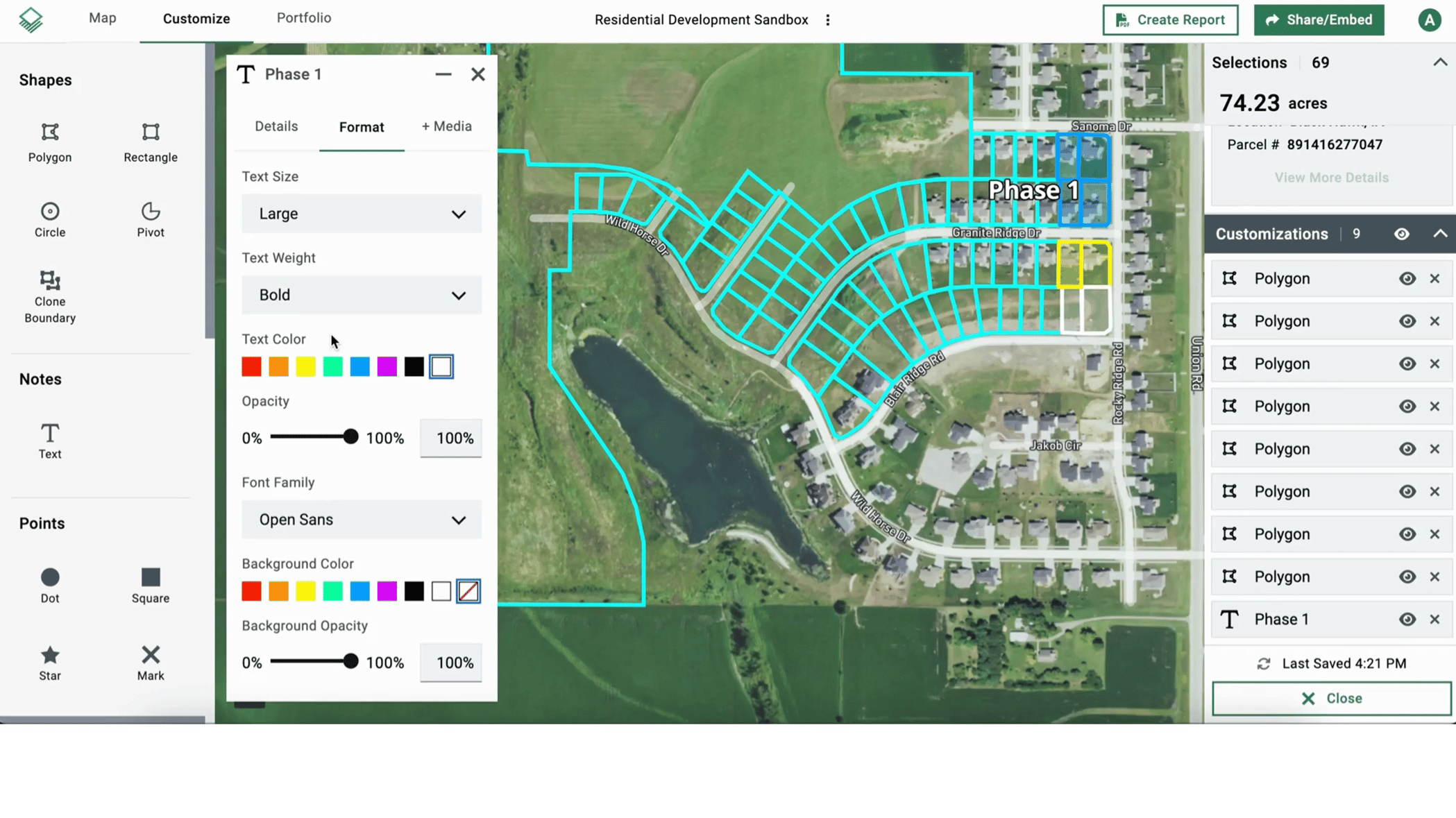The image size is (1456, 818).
Task: Open the Text Size dropdown
Action: pos(361,214)
